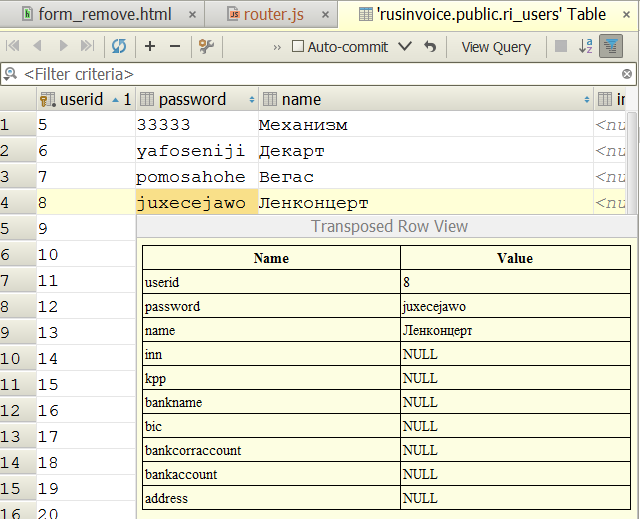Open the transaction mode dropdown arrow
Viewport: 640px width, 519px height.
[x=405, y=47]
